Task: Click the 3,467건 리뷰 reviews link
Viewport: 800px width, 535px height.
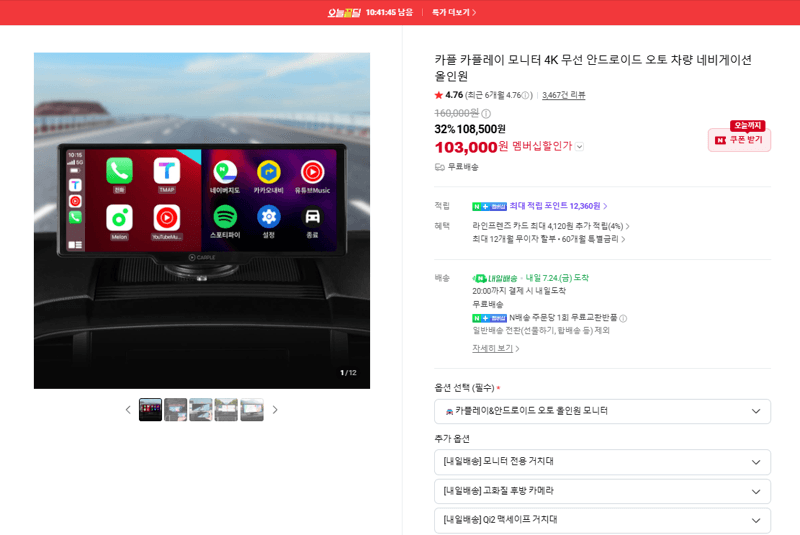Action: pyautogui.click(x=563, y=95)
